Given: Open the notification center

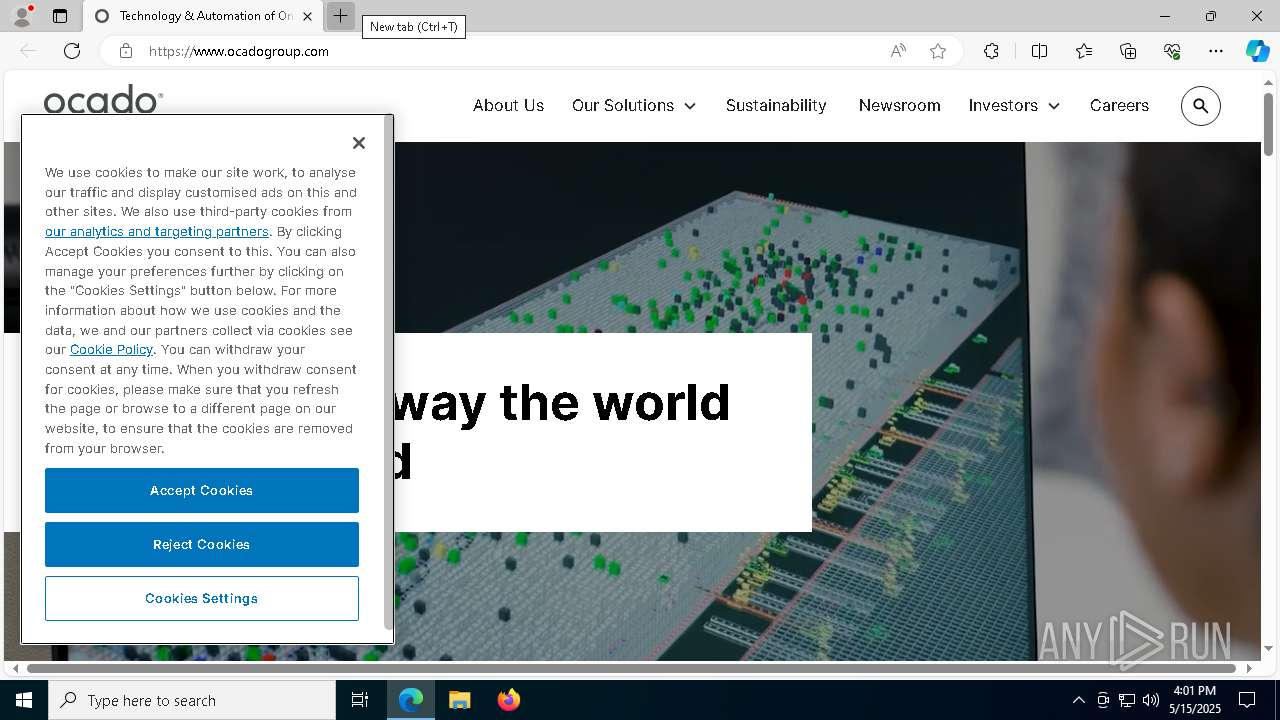Looking at the screenshot, I should coord(1247,700).
